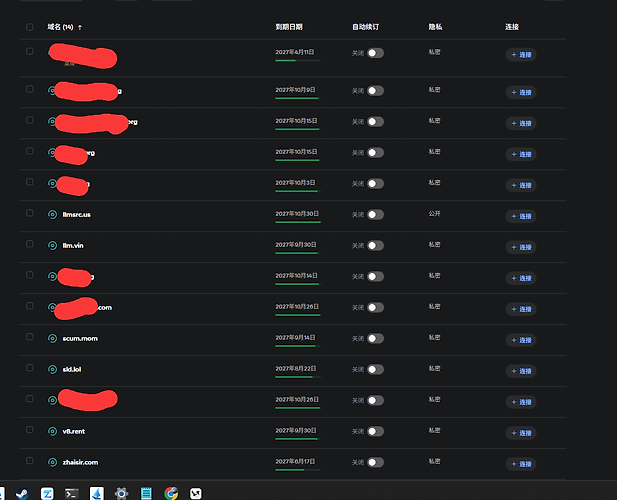
Task: Click the date 2027年9月14日
Action: tap(295, 338)
